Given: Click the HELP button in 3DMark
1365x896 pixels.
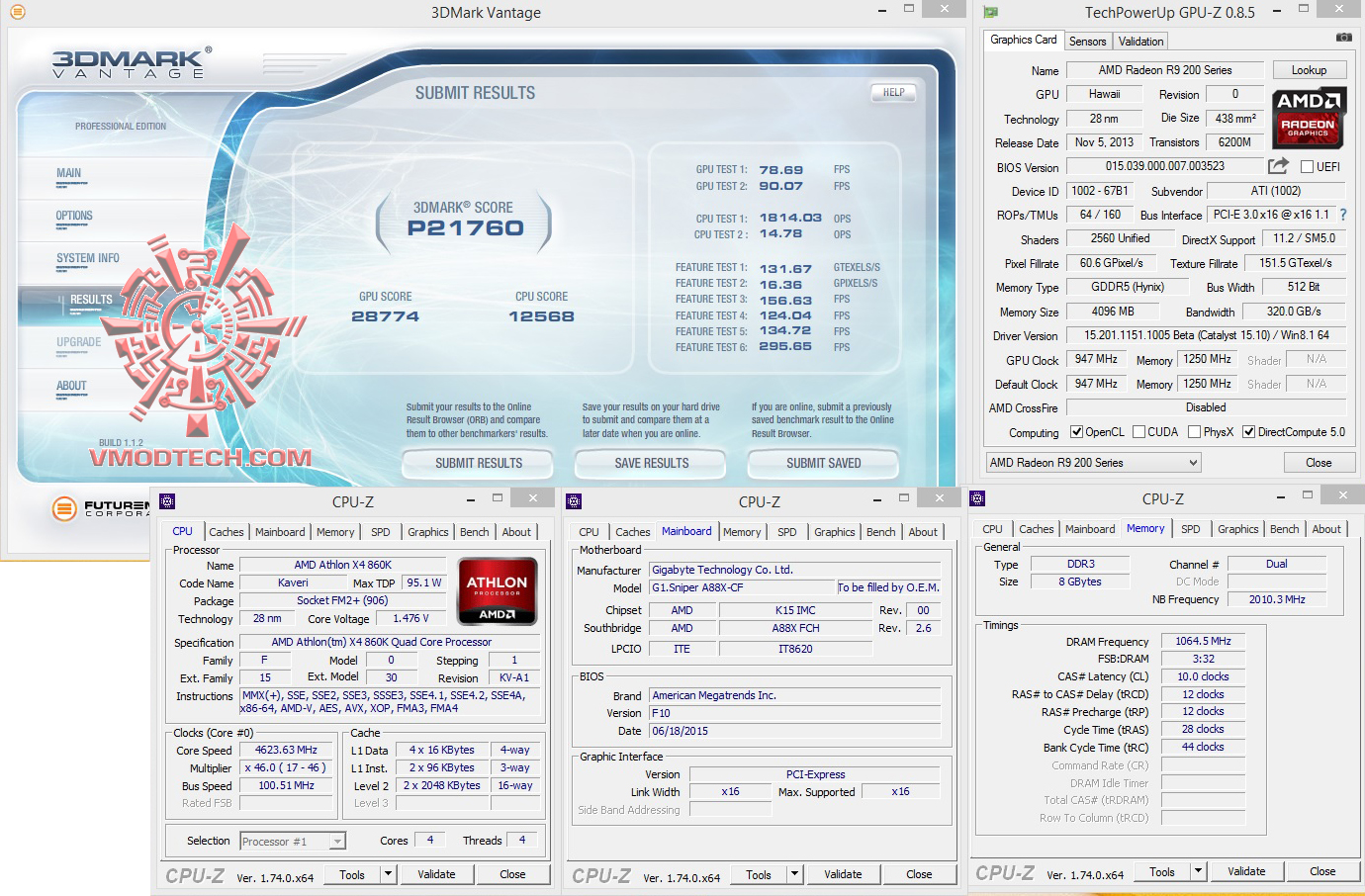Looking at the screenshot, I should tap(893, 93).
